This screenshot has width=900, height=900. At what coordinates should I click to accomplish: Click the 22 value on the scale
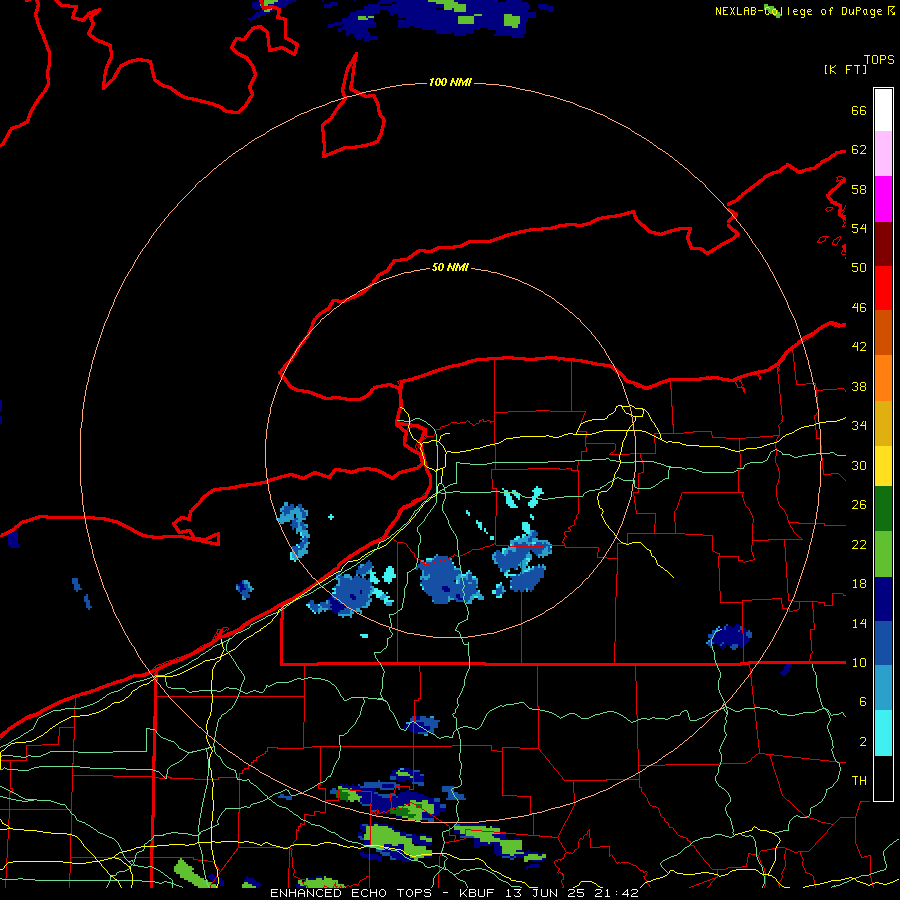pos(859,545)
